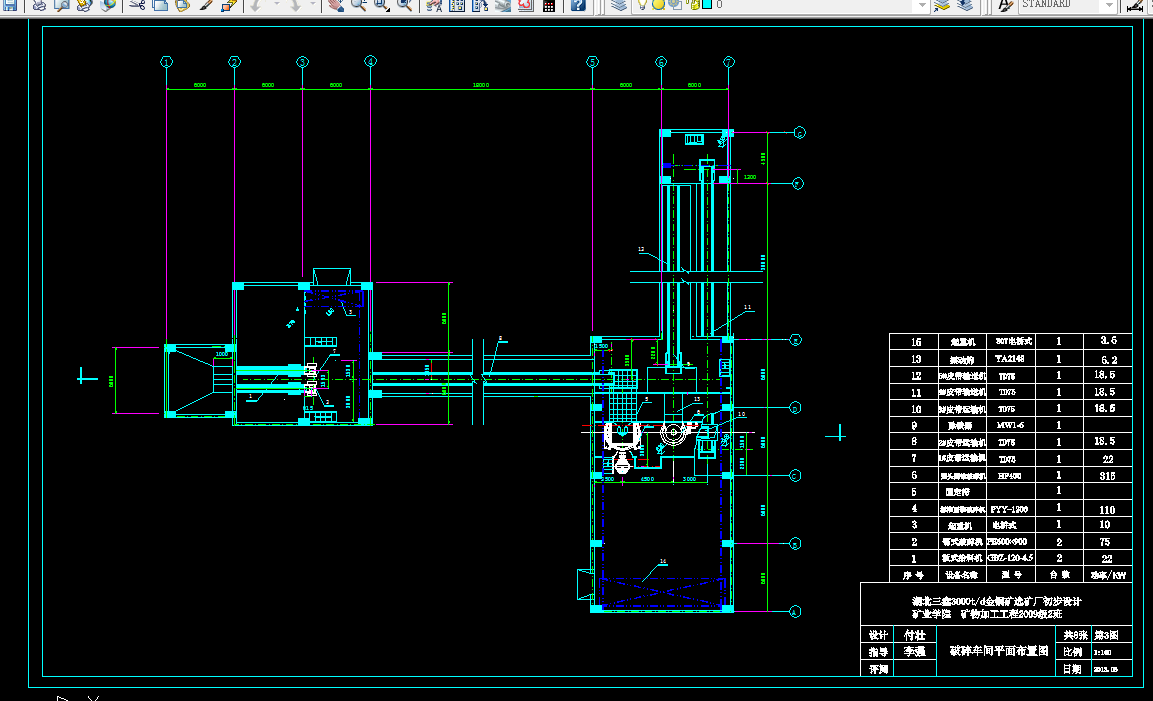Open the Block Editor
1153x701 pixels.
pos(229,5)
